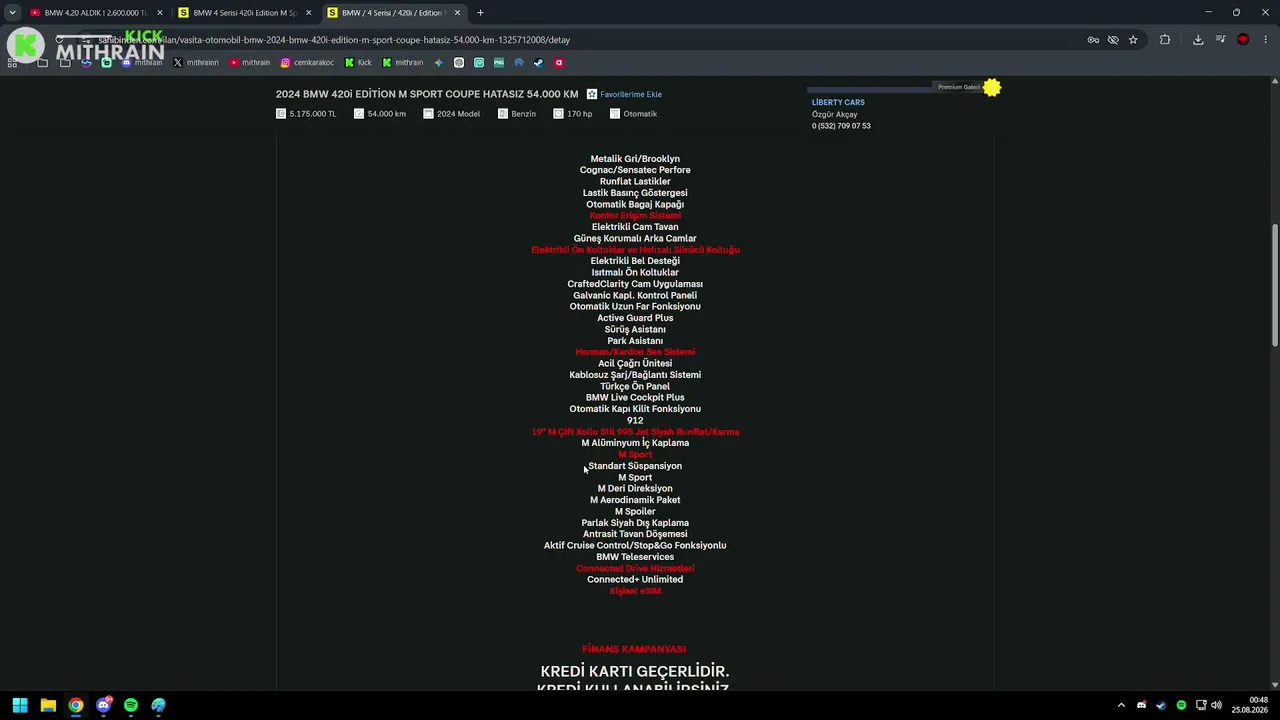Open the Instagram cemkarakoc bookmark
The width and height of the screenshot is (1280, 720).
(307, 62)
